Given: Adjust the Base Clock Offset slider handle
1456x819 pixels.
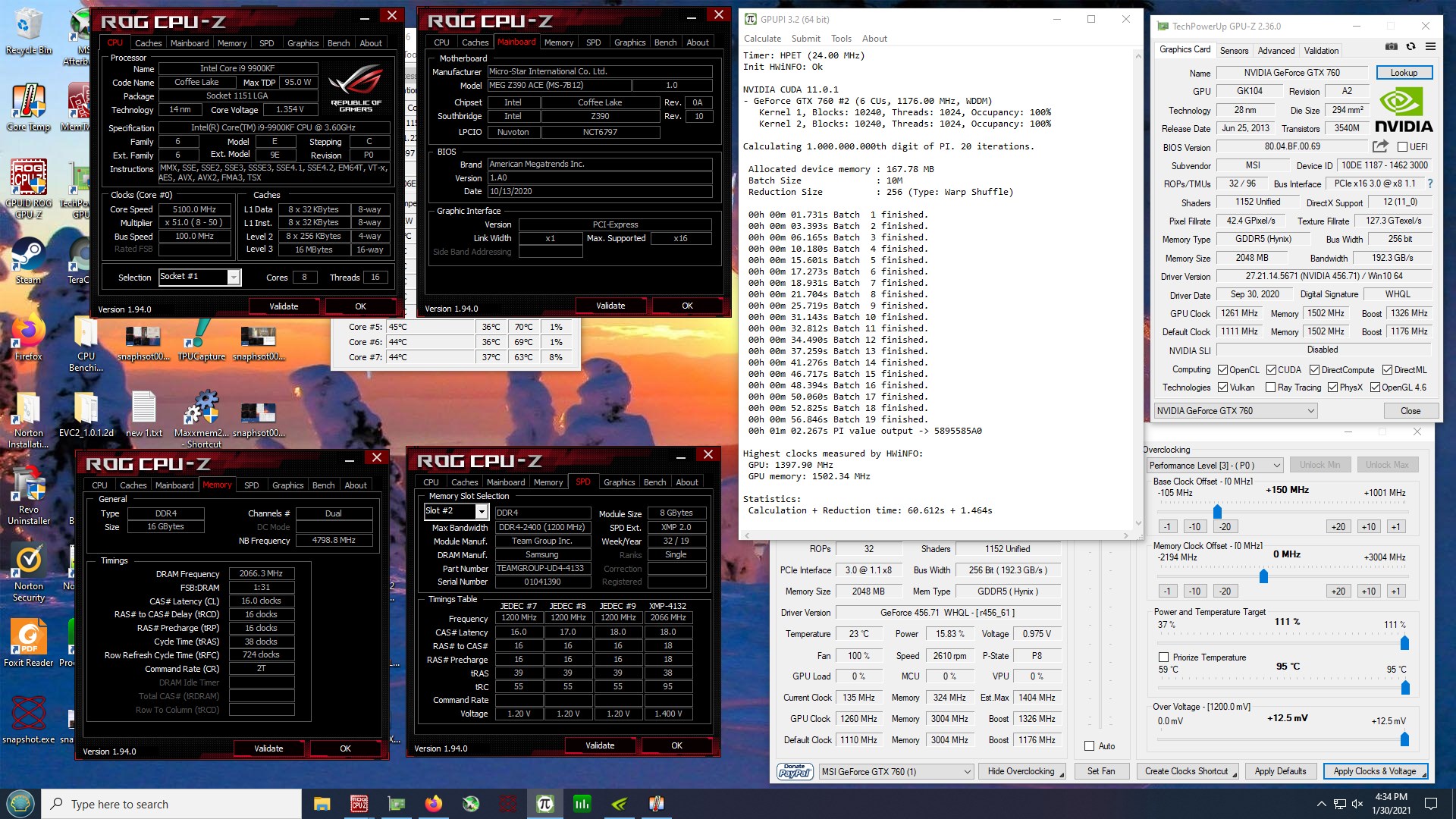Looking at the screenshot, I should click(1217, 511).
